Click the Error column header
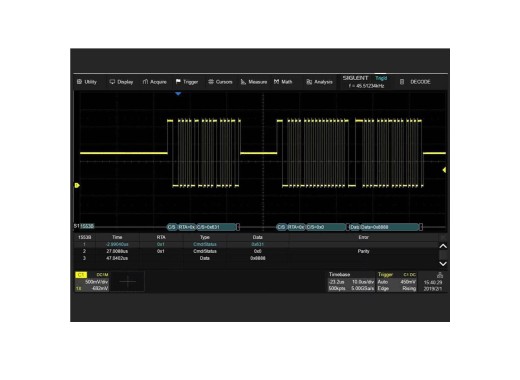Image resolution: width=520 pixels, height=380 pixels. 364,237
